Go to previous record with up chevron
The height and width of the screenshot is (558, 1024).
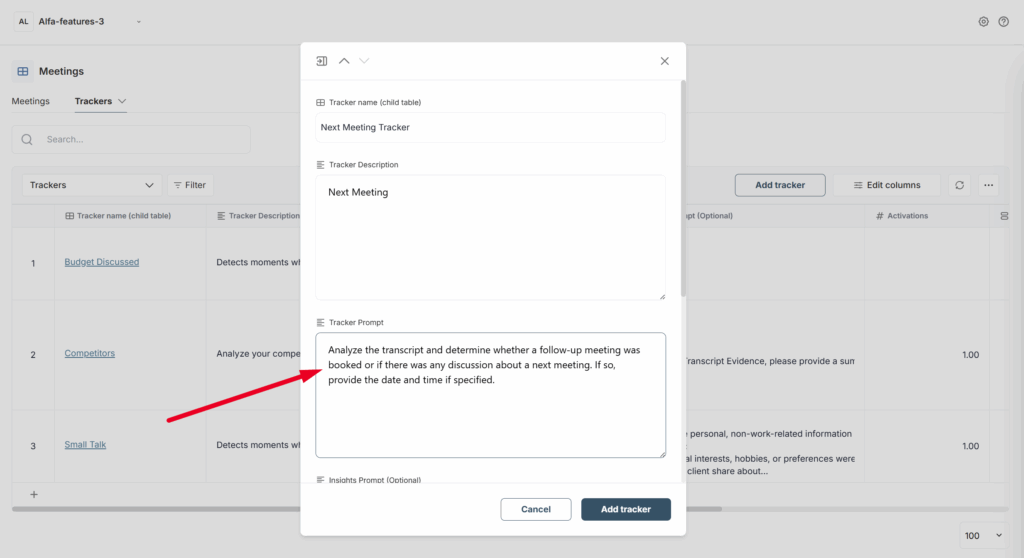344,61
